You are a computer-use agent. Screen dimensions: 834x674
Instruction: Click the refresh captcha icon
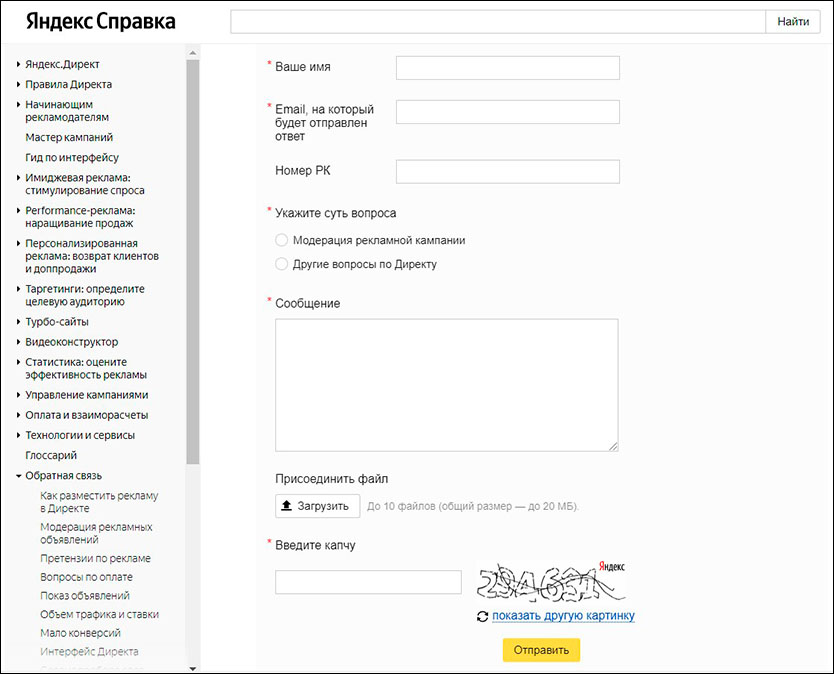[x=482, y=616]
